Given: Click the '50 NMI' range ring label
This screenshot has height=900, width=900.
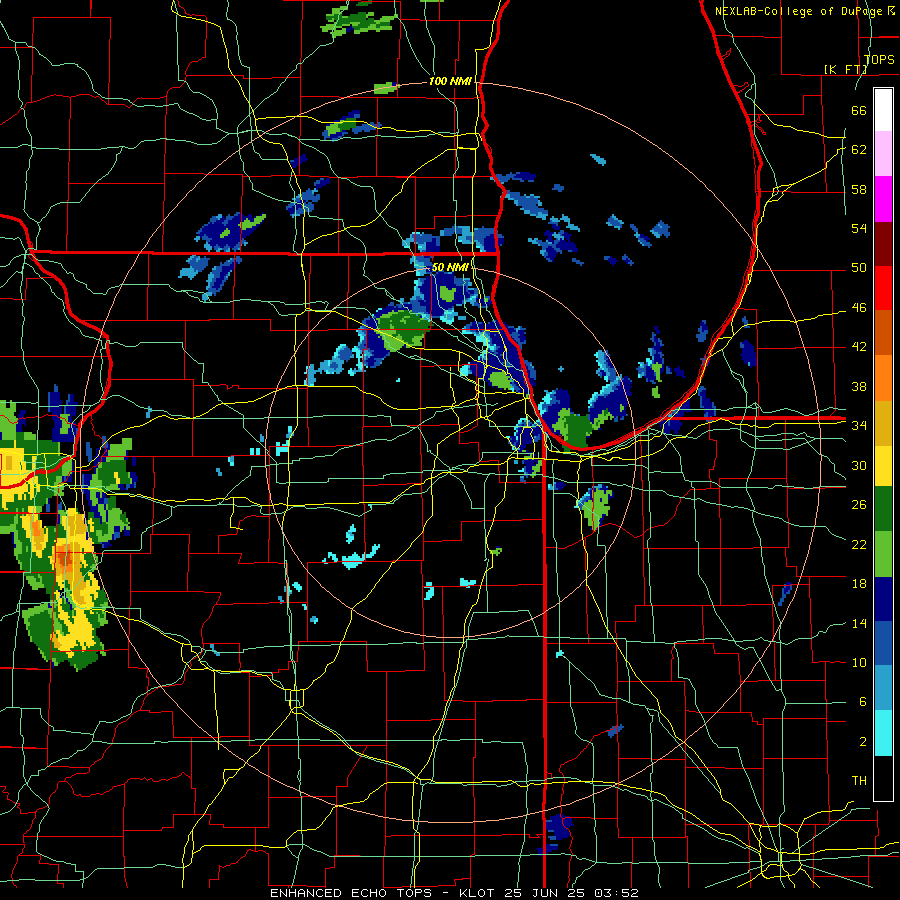Looking at the screenshot, I should (x=450, y=267).
